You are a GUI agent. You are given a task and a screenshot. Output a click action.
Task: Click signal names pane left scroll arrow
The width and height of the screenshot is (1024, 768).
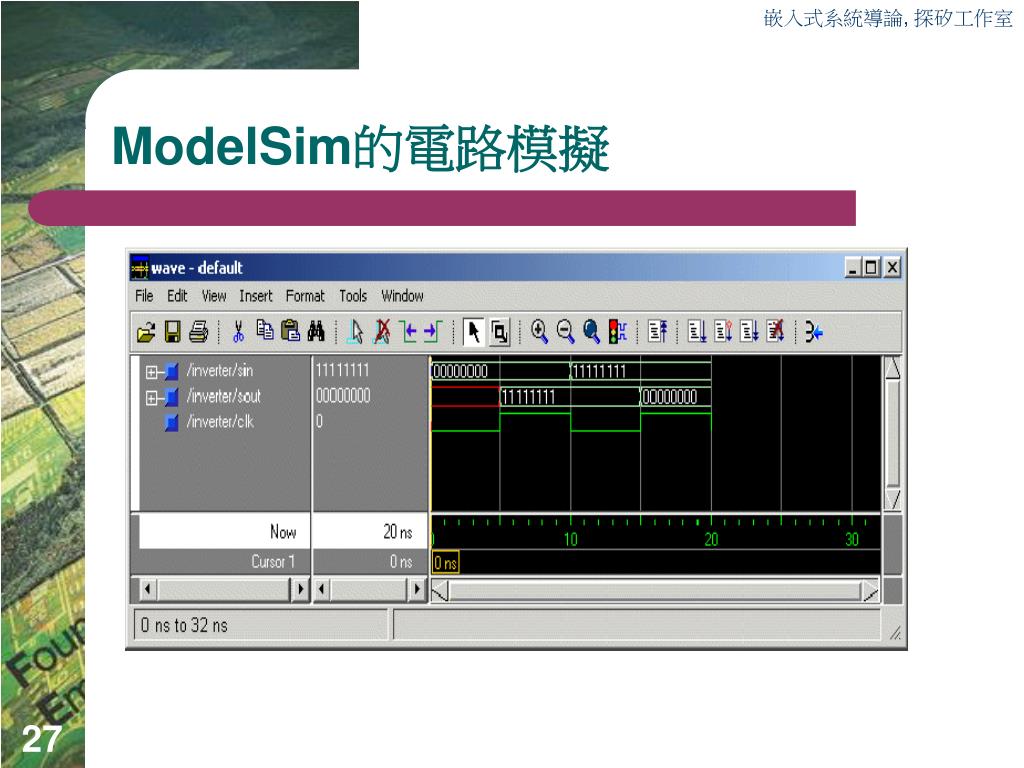click(148, 589)
